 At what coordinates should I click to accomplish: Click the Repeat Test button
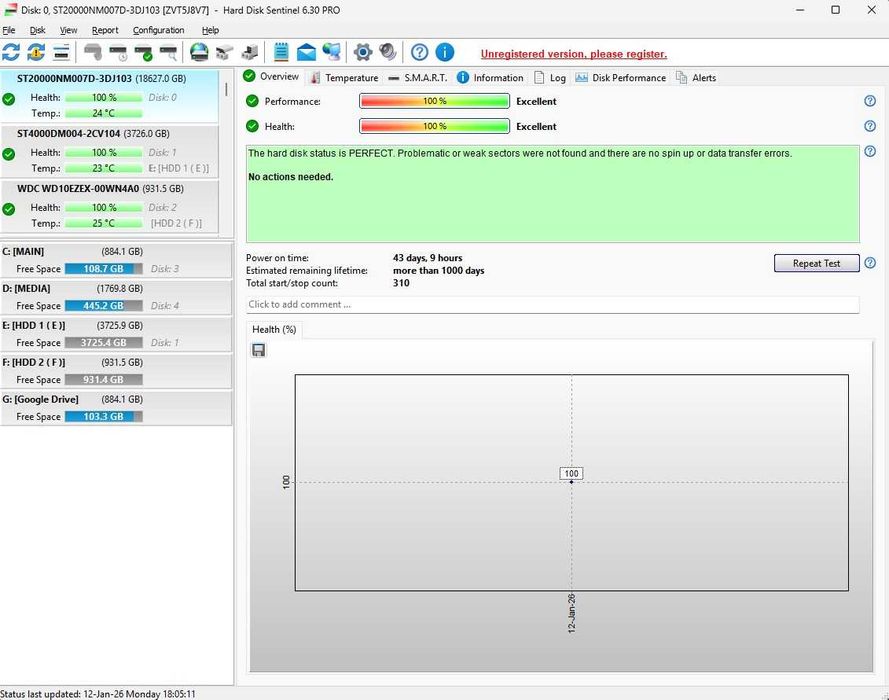click(816, 263)
